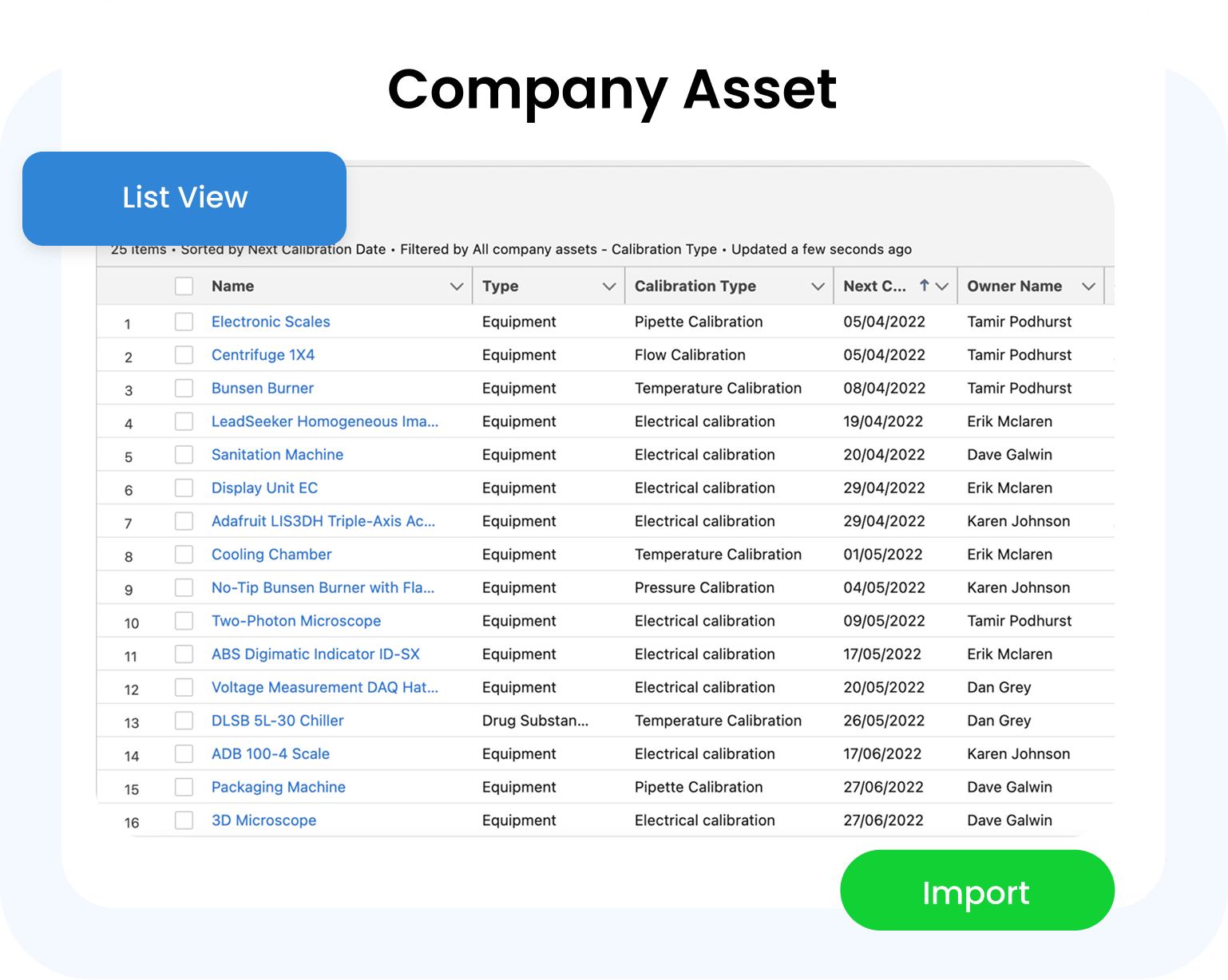Click the green Import button
This screenshot has width=1228, height=980.
tap(976, 891)
